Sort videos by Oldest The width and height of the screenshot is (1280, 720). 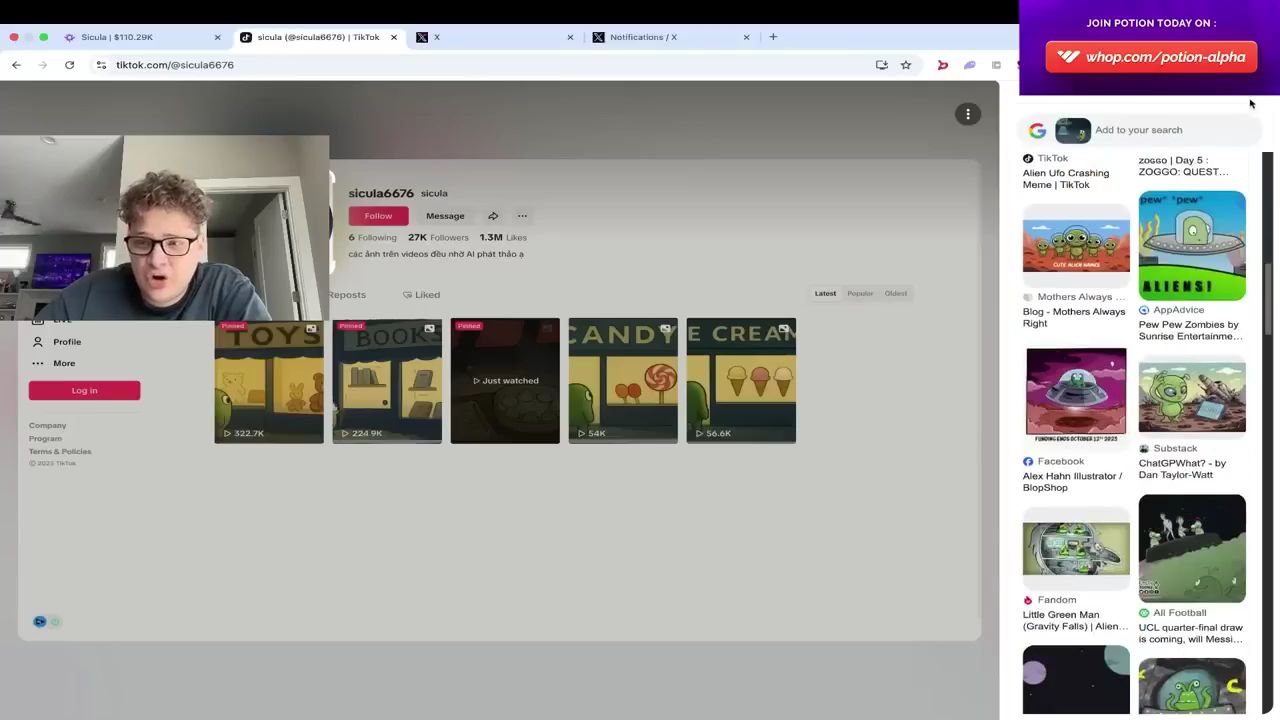click(x=896, y=294)
